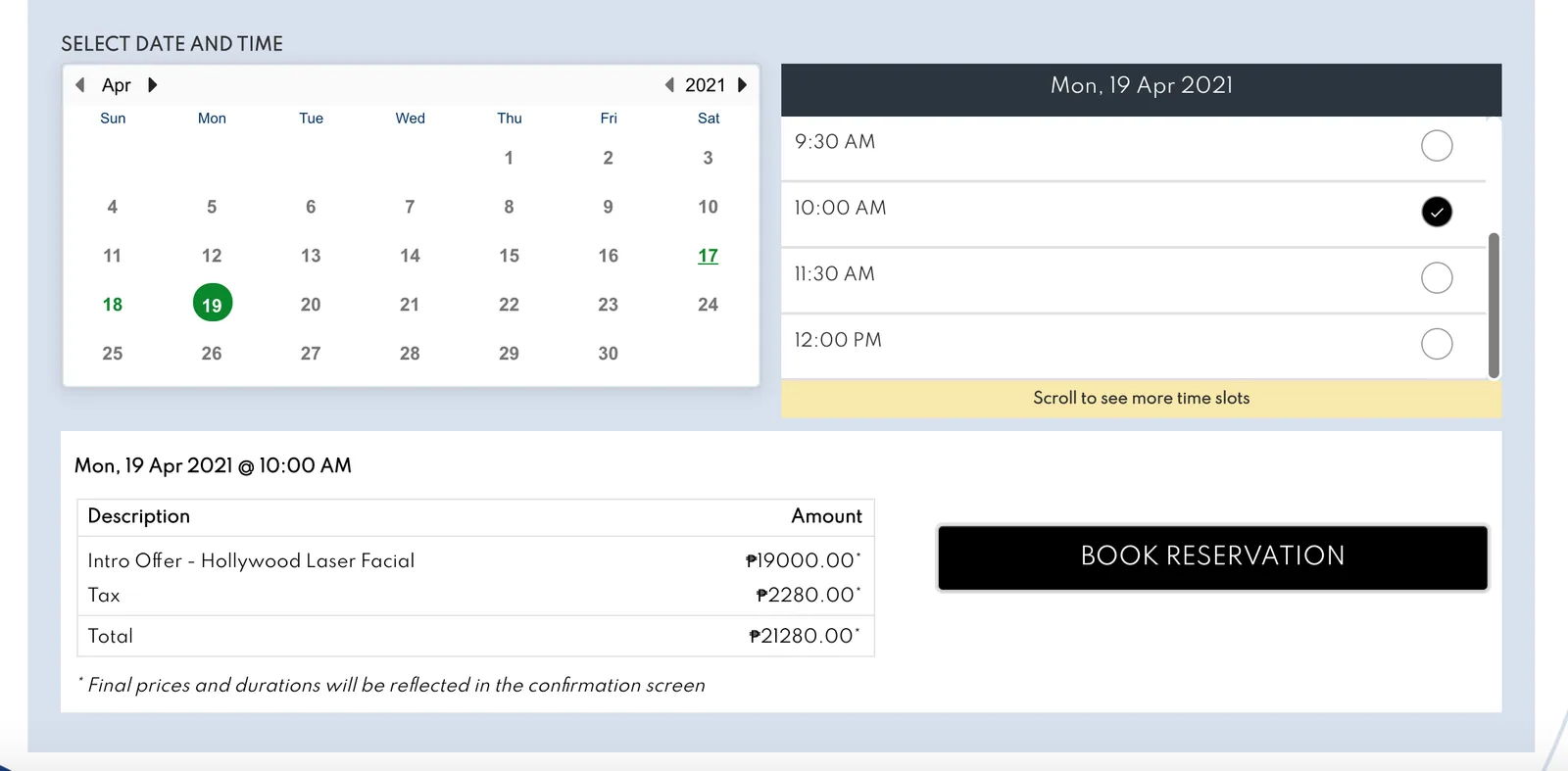Select April 26 Monday date

click(212, 354)
